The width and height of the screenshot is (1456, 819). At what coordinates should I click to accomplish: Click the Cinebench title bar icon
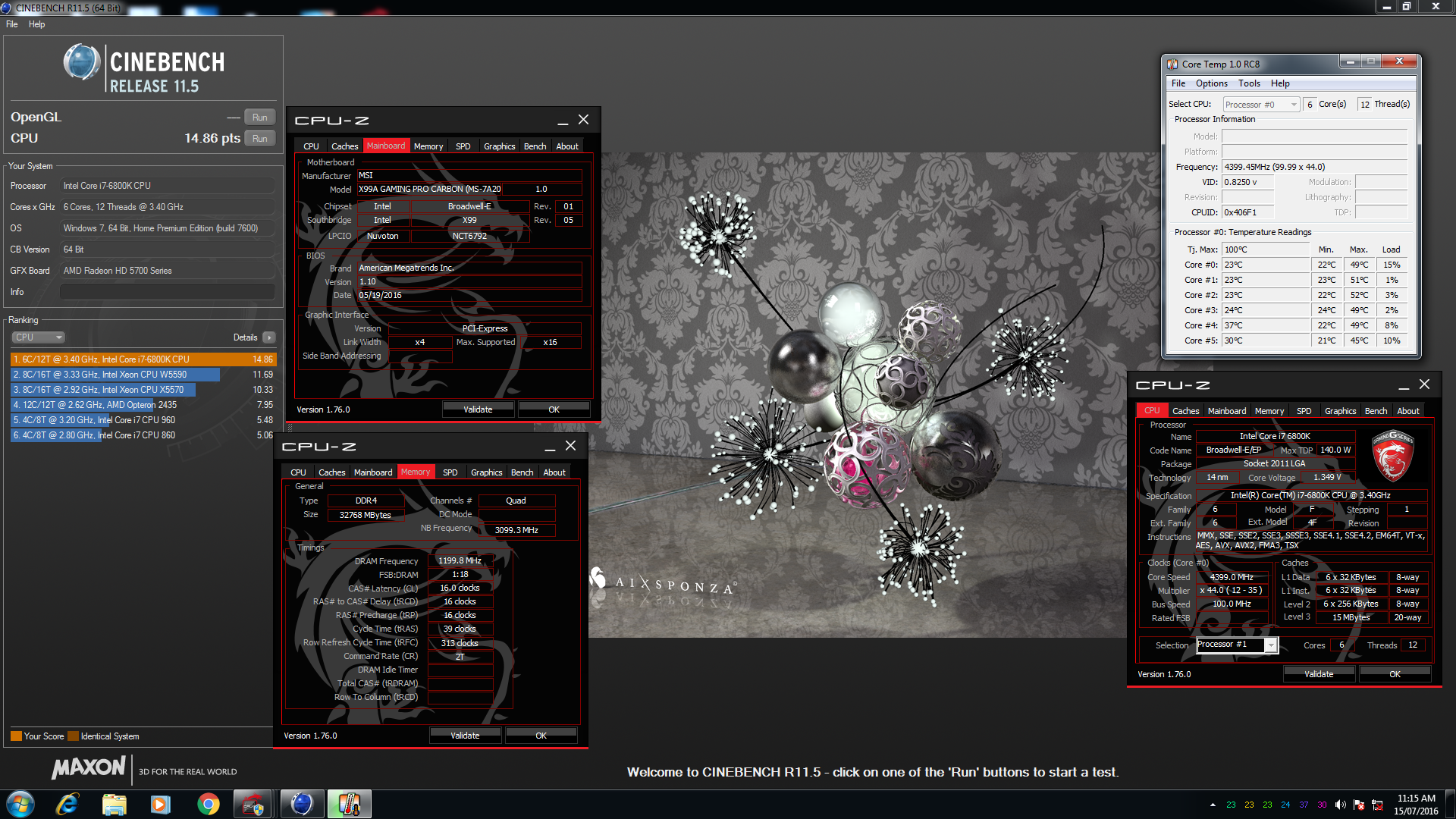point(6,8)
